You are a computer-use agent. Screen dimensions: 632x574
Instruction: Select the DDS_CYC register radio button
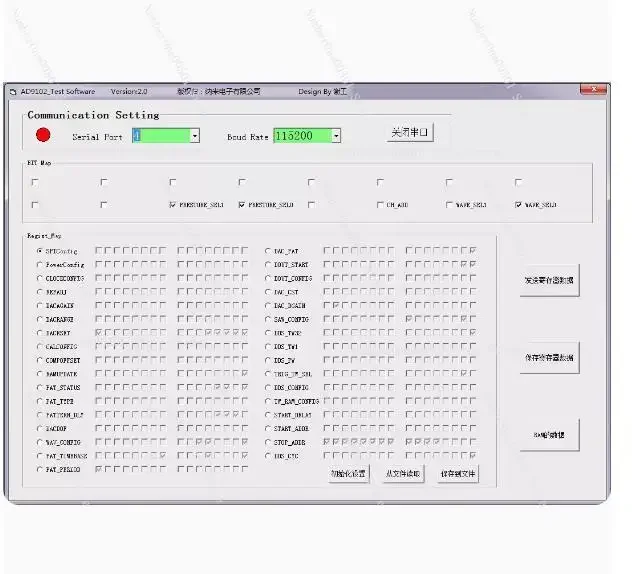268,456
